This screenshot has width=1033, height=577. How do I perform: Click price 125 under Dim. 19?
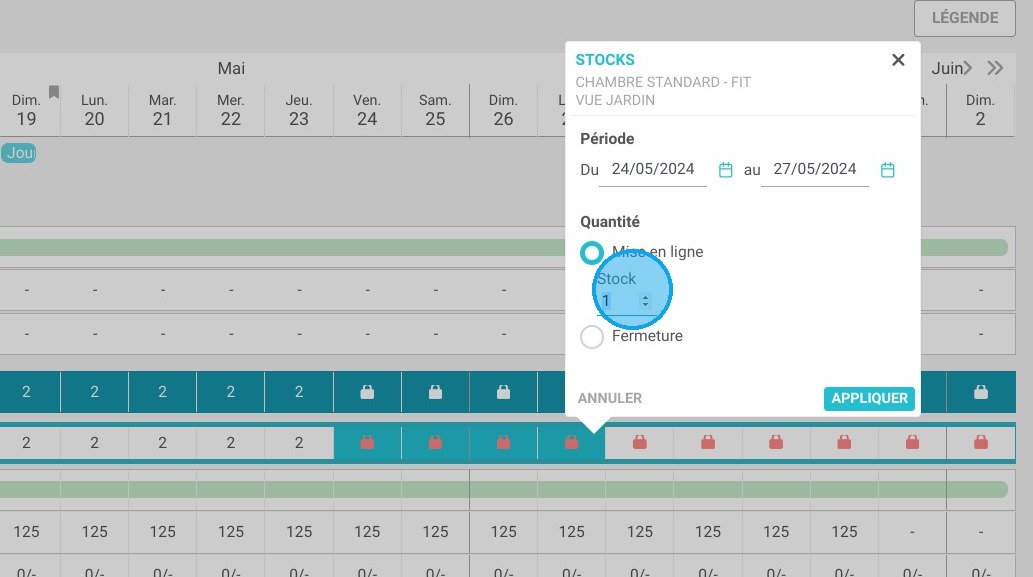coord(26,532)
